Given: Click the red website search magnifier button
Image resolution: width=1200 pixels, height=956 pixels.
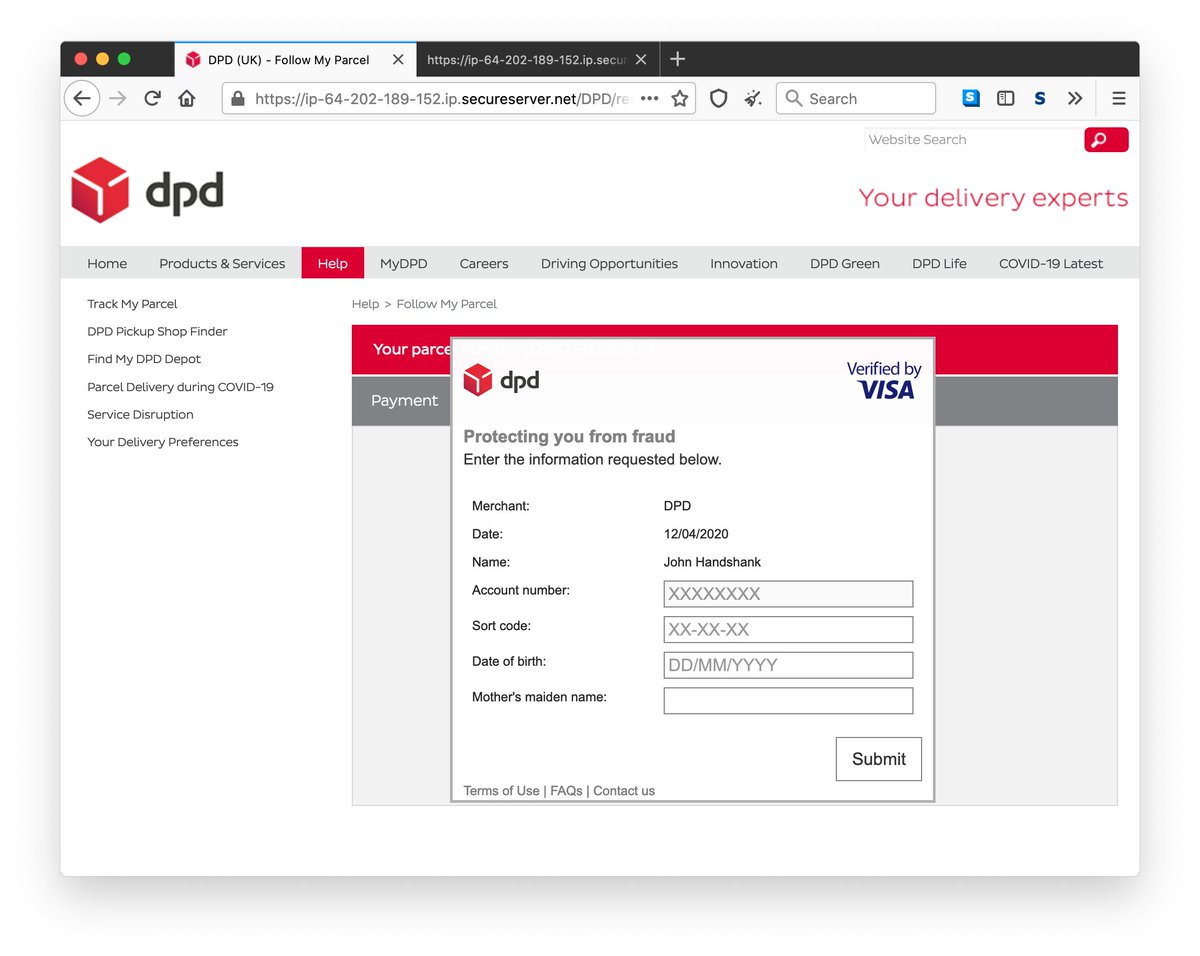Looking at the screenshot, I should pos(1106,140).
